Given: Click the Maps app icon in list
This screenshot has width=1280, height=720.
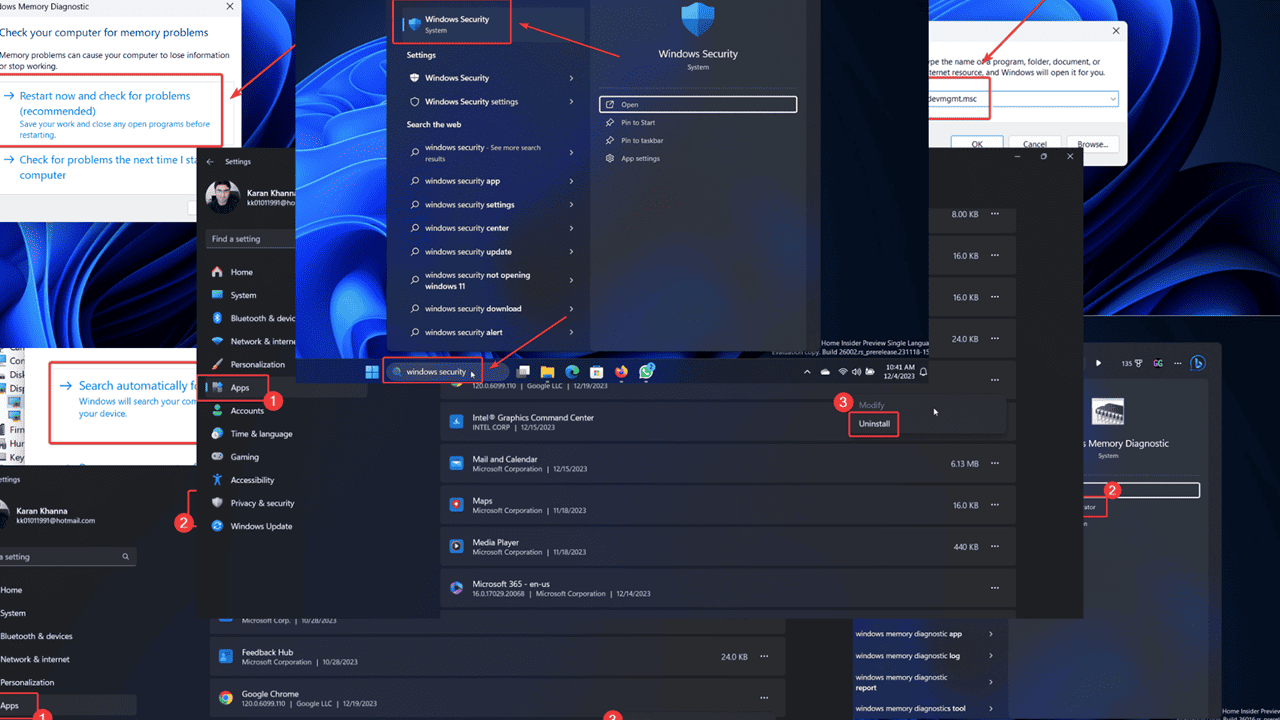Looking at the screenshot, I should click(456, 505).
